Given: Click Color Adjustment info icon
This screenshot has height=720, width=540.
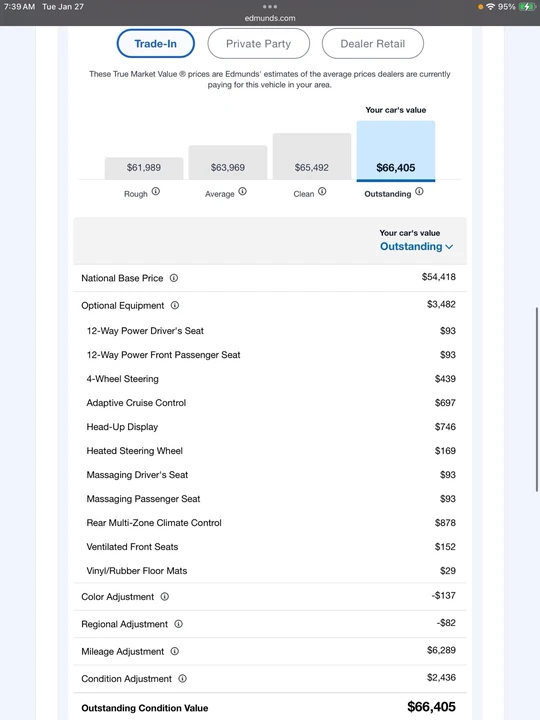Looking at the screenshot, I should [164, 596].
